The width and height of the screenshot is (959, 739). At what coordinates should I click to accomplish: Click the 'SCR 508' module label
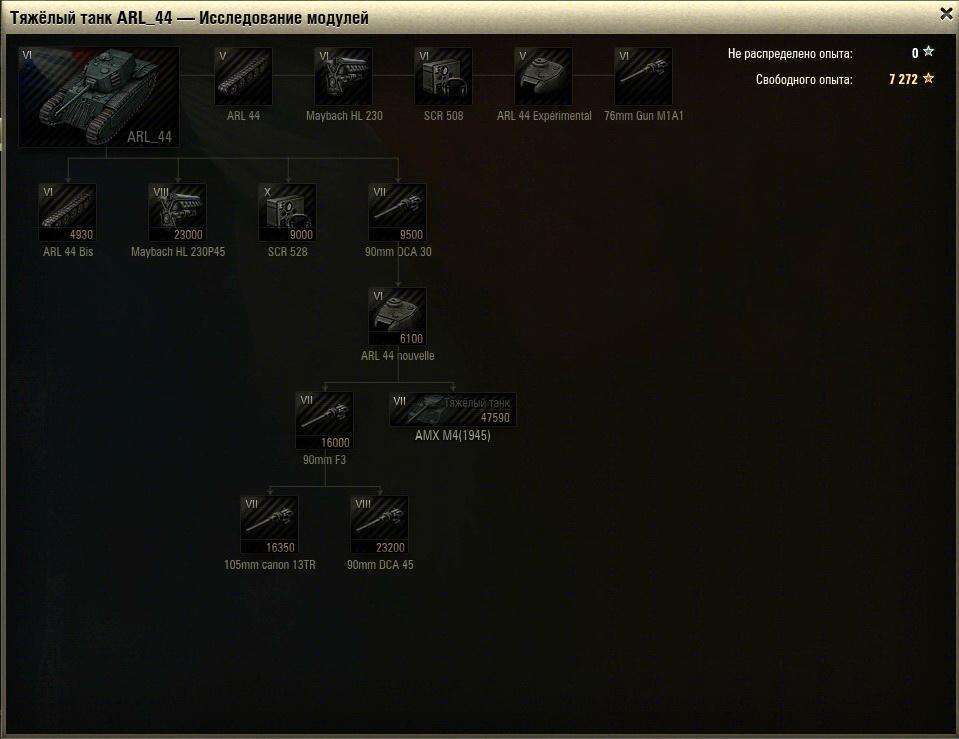pos(443,116)
